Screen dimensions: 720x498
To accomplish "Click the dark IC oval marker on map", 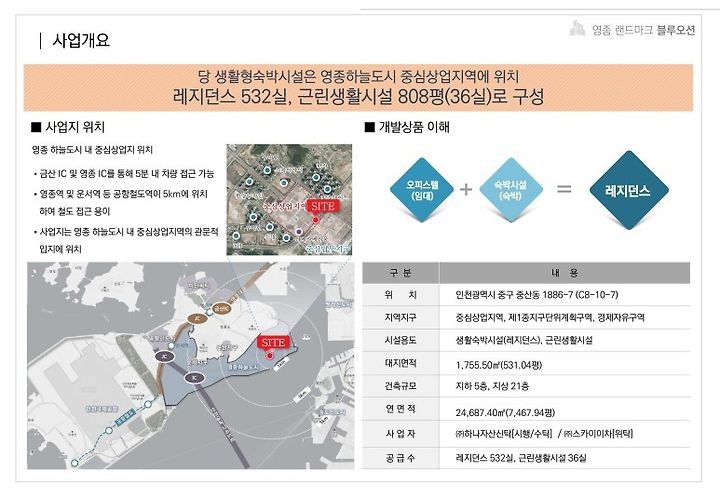I will [194, 378].
